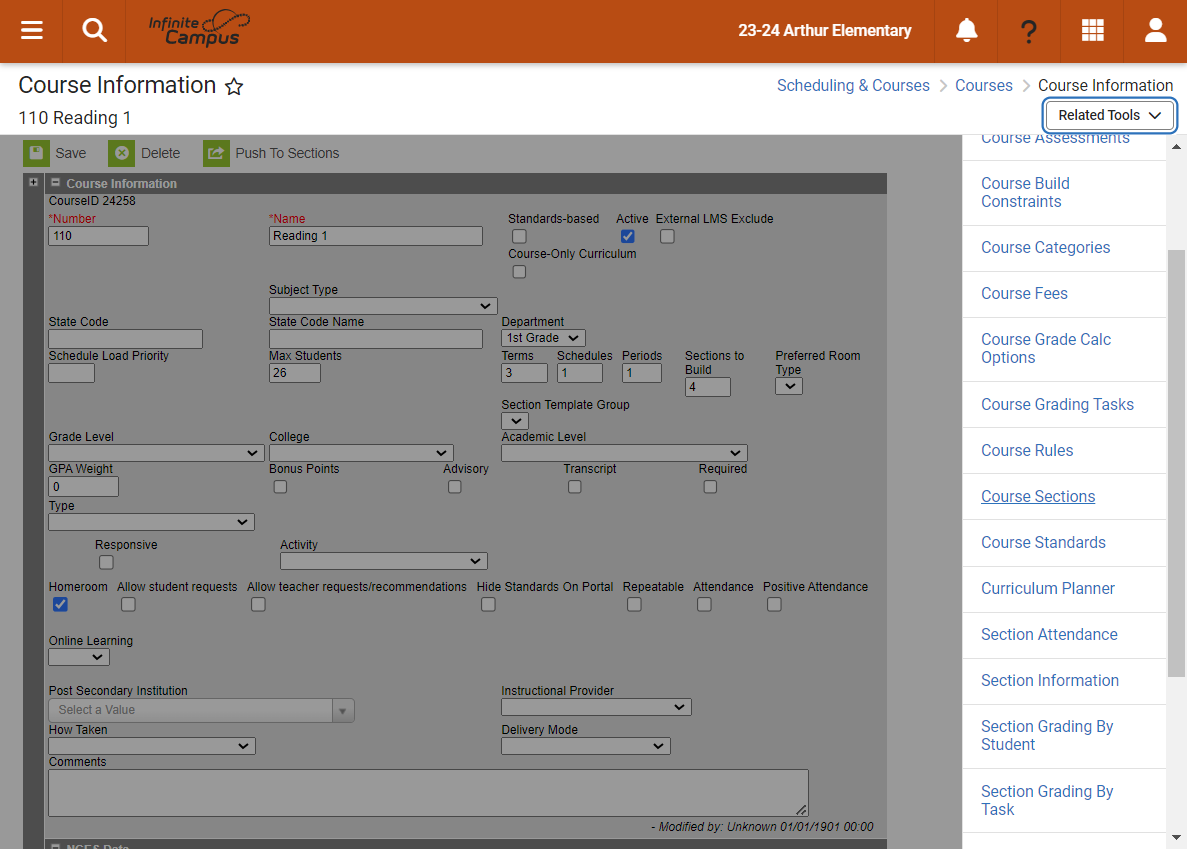Click the Push To Sections icon
This screenshot has width=1187, height=849.
(x=216, y=153)
